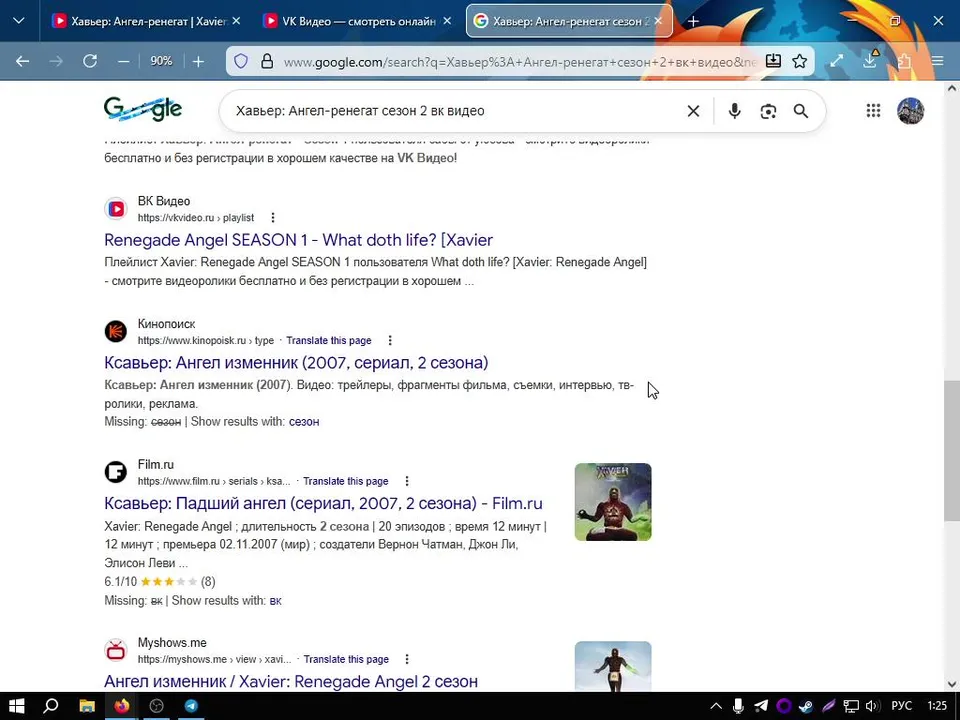This screenshot has height=720, width=960.
Task: Open the Firefox downloads panel
Action: point(870,60)
